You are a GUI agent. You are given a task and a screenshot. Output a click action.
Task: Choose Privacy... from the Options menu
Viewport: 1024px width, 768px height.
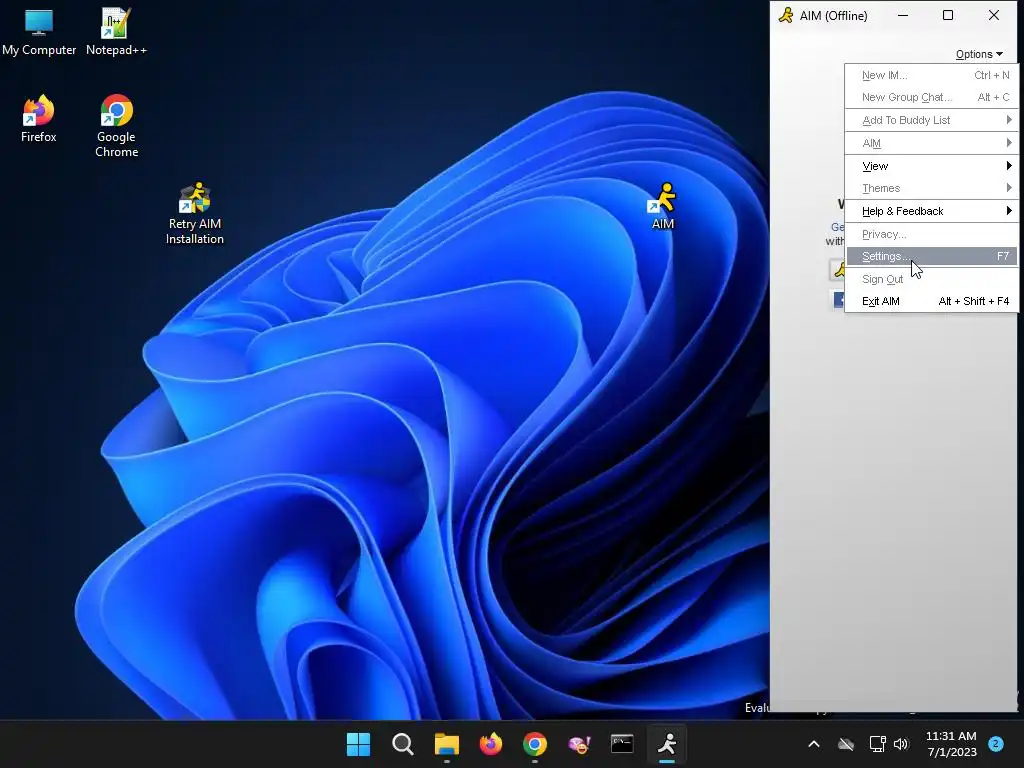pyautogui.click(x=931, y=234)
